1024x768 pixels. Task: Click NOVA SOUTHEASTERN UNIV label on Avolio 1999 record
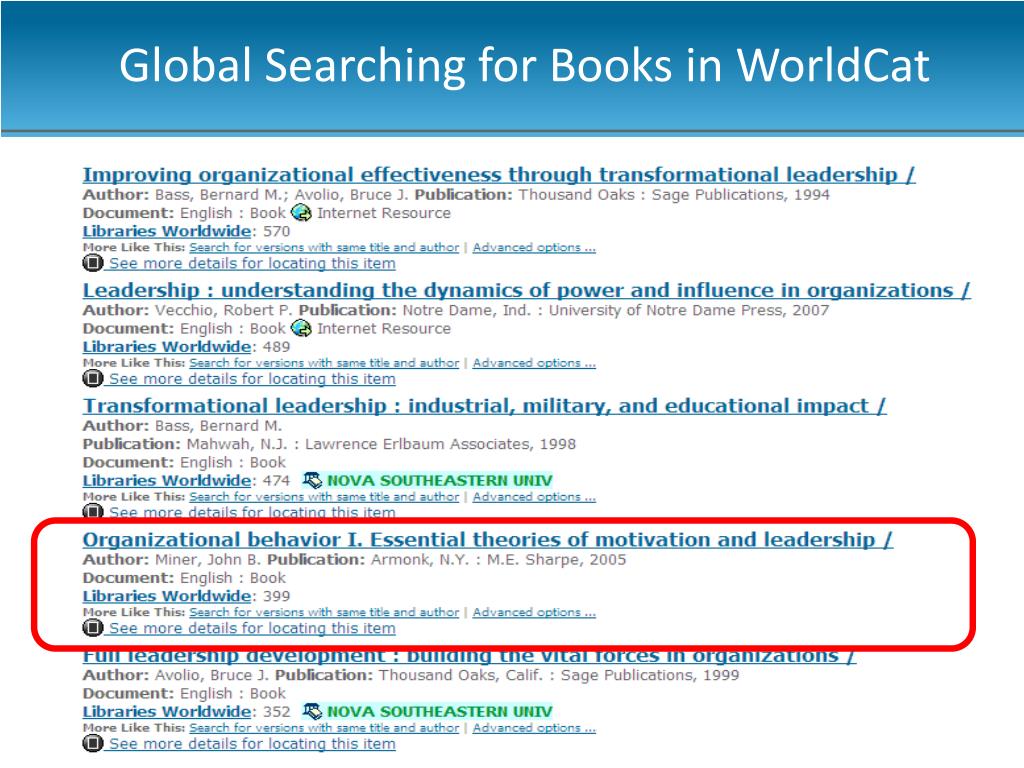click(x=440, y=712)
